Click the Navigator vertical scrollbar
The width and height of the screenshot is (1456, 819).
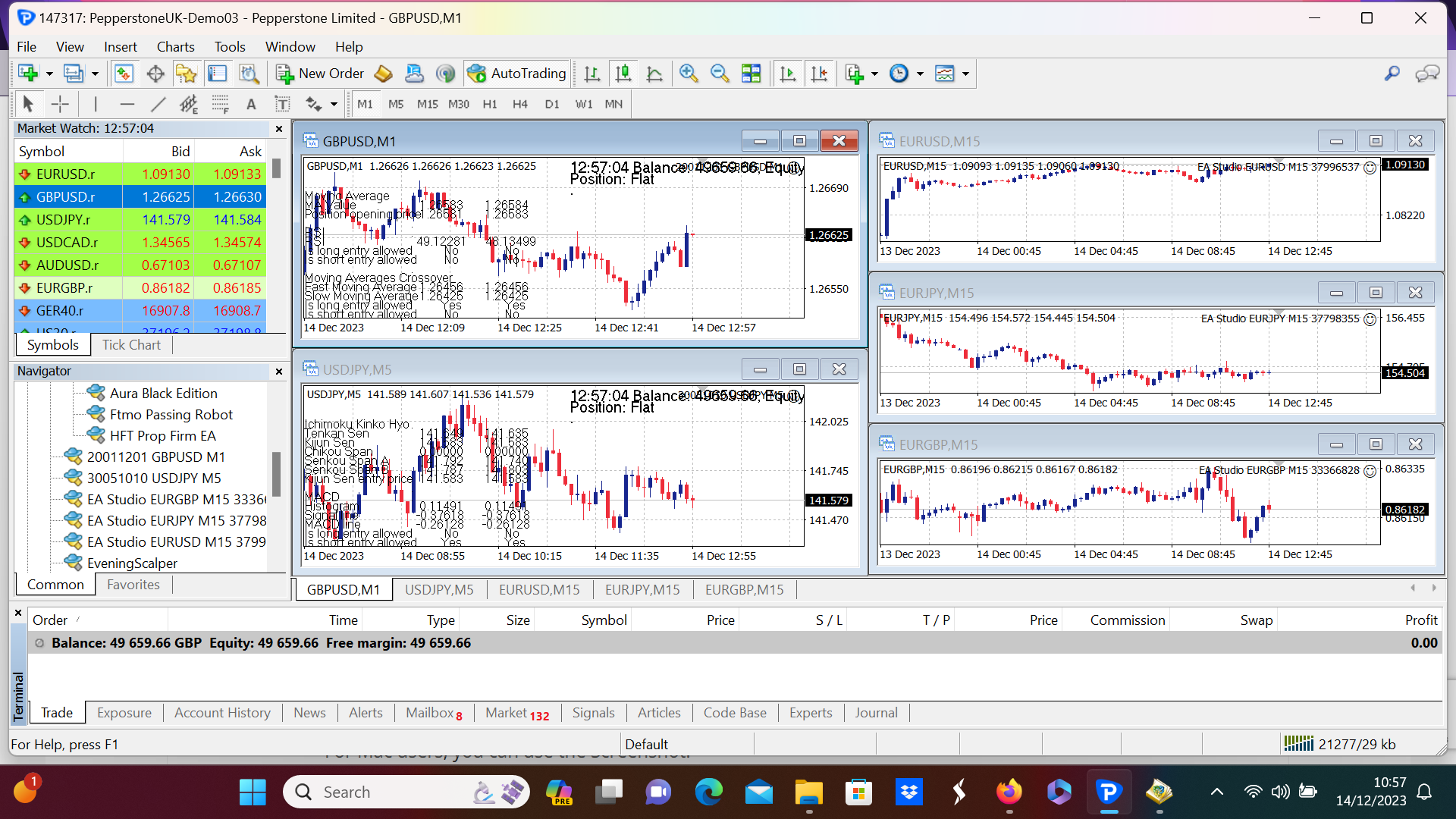pyautogui.click(x=276, y=474)
